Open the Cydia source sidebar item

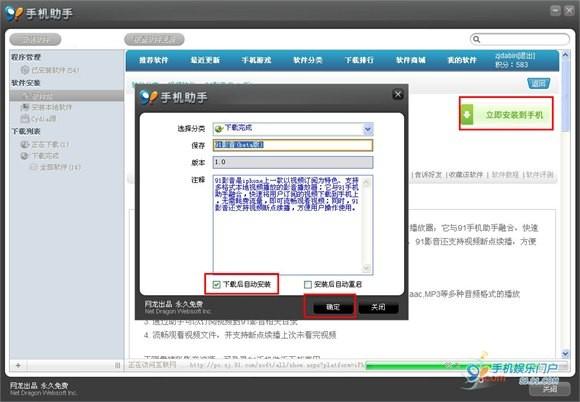point(39,119)
